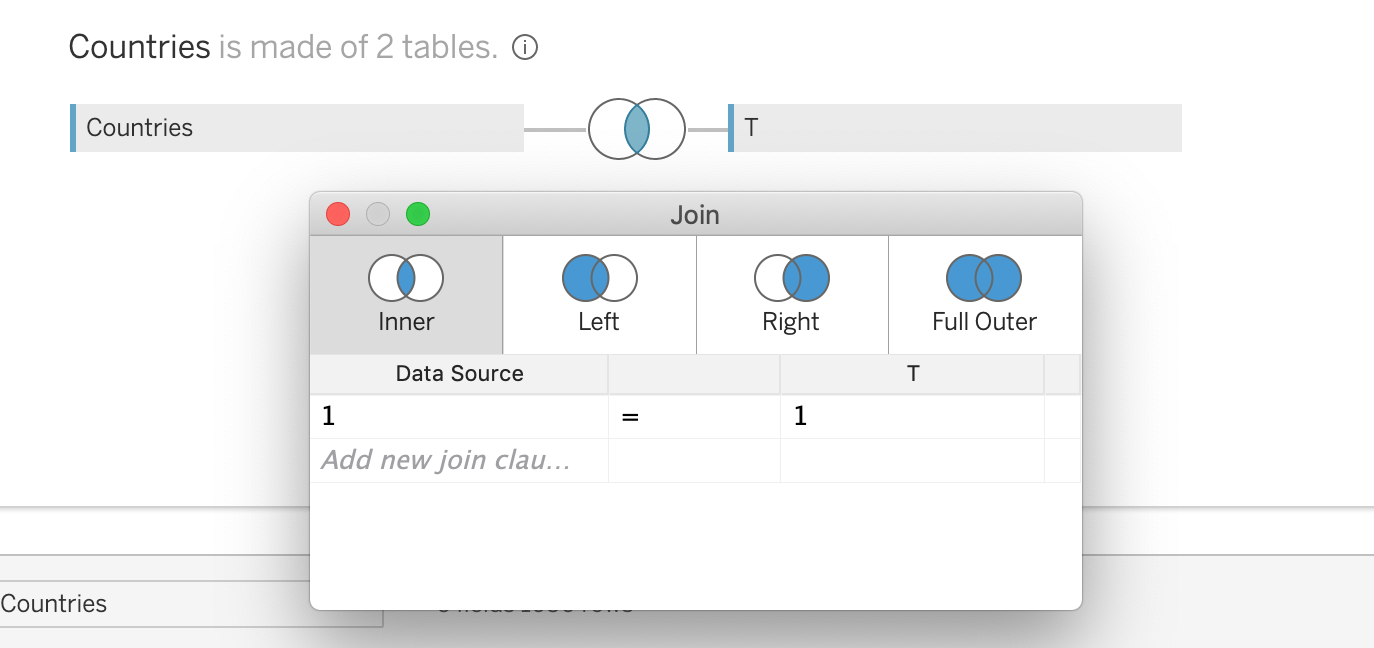
Task: Click the empty right-side cell of new join clause
Action: (911, 461)
